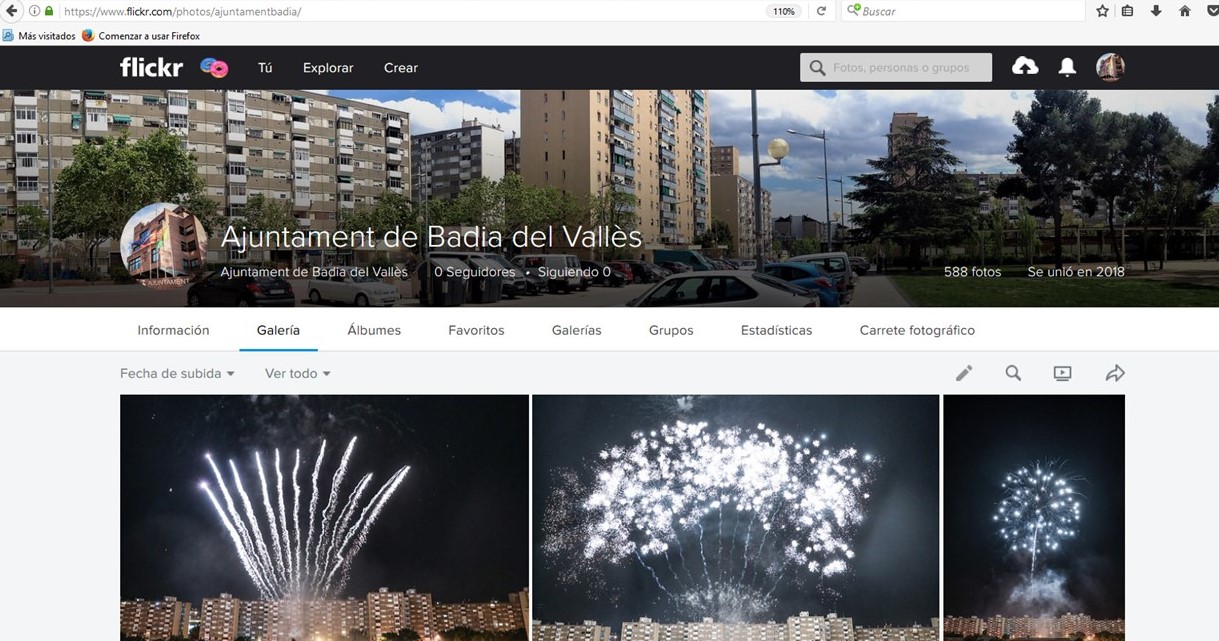The width and height of the screenshot is (1219, 641).
Task: Open the user avatar menu
Action: pyautogui.click(x=1110, y=67)
